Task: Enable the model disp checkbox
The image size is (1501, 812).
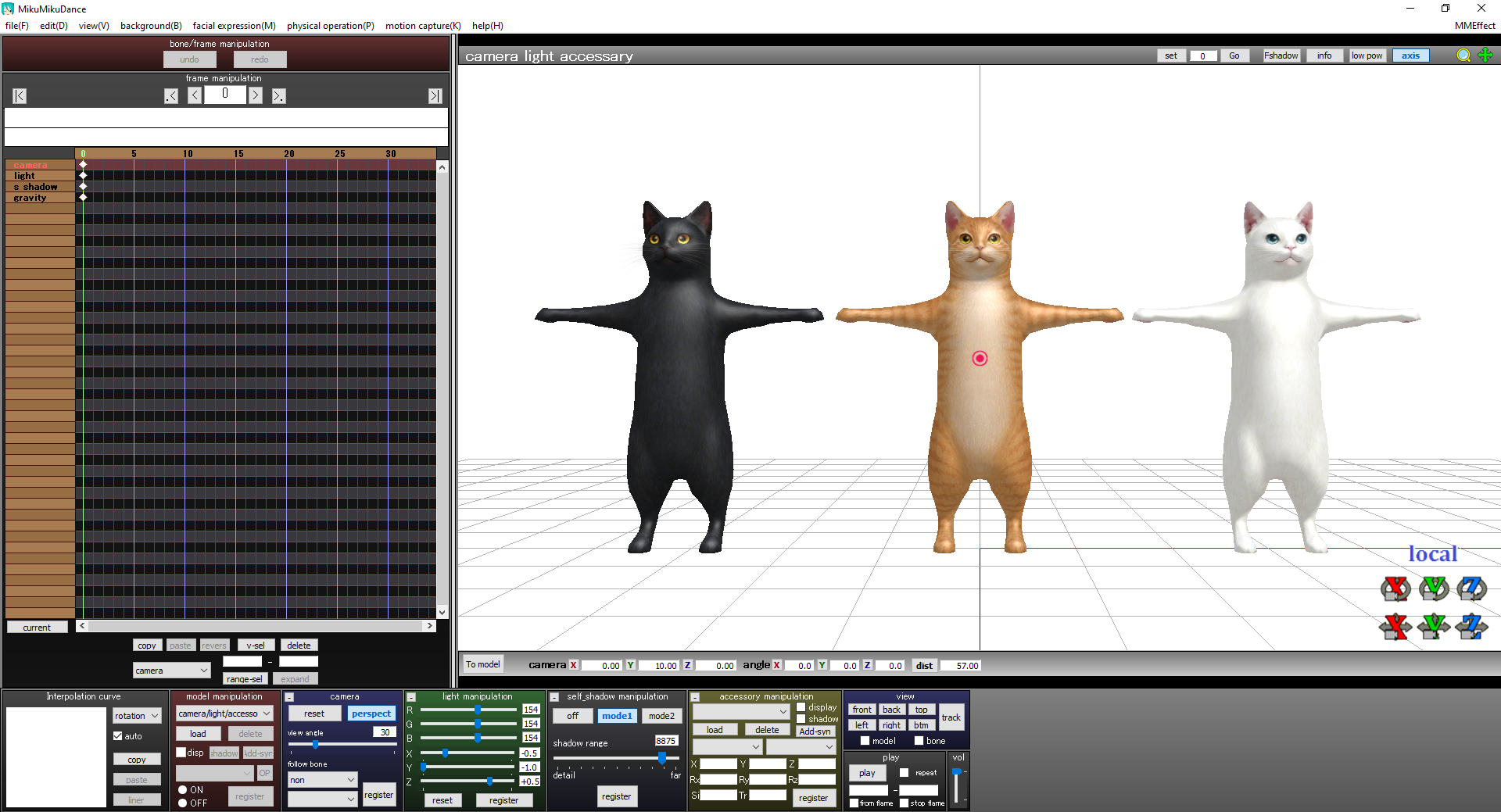Action: click(x=181, y=753)
